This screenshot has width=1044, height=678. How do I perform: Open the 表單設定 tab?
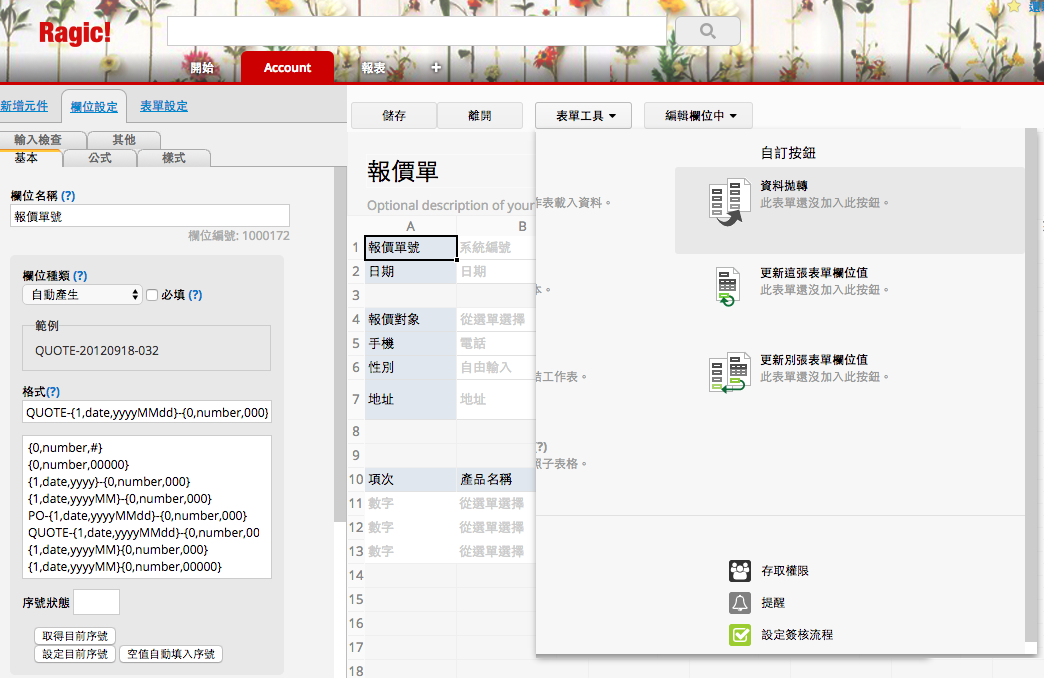[164, 106]
